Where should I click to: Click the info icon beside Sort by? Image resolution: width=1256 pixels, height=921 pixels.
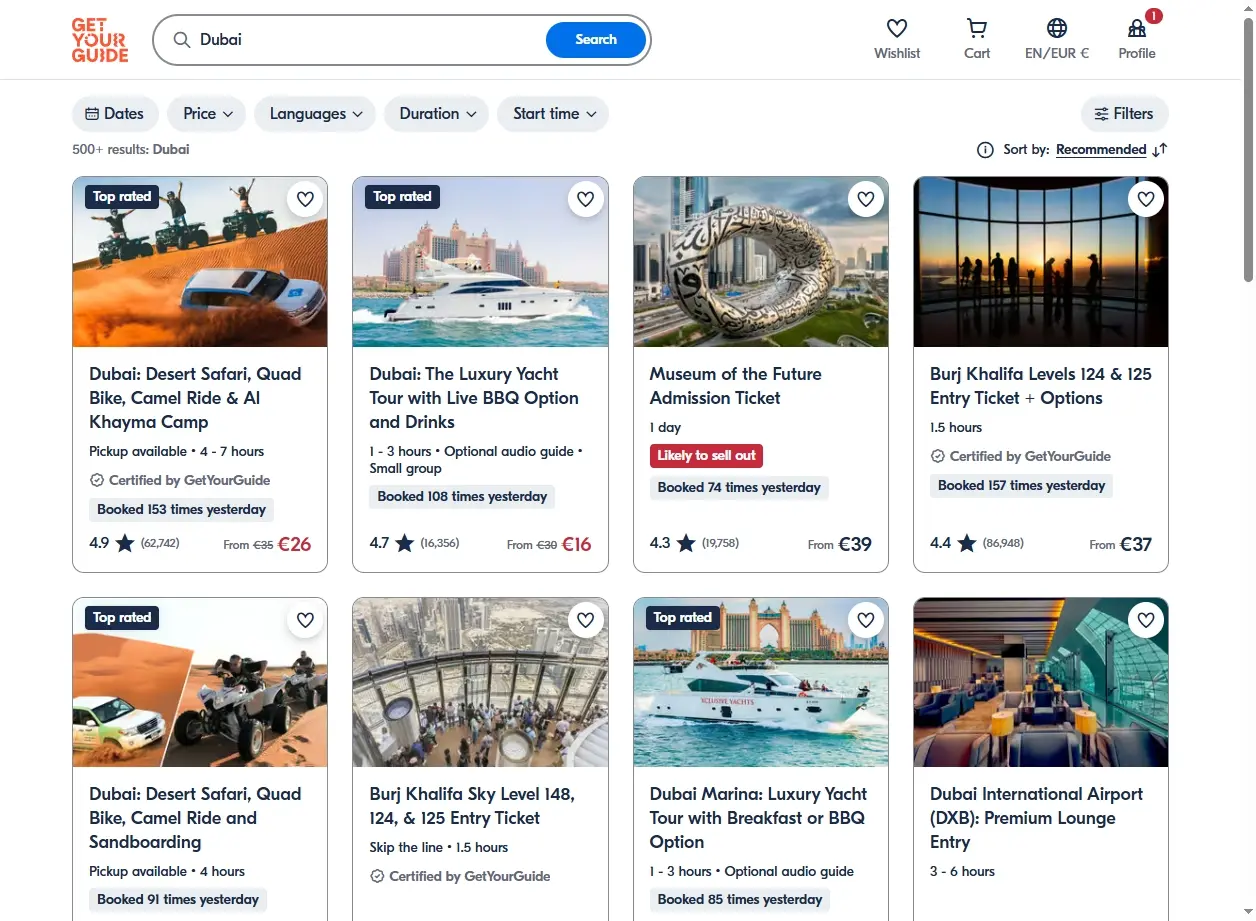point(985,150)
